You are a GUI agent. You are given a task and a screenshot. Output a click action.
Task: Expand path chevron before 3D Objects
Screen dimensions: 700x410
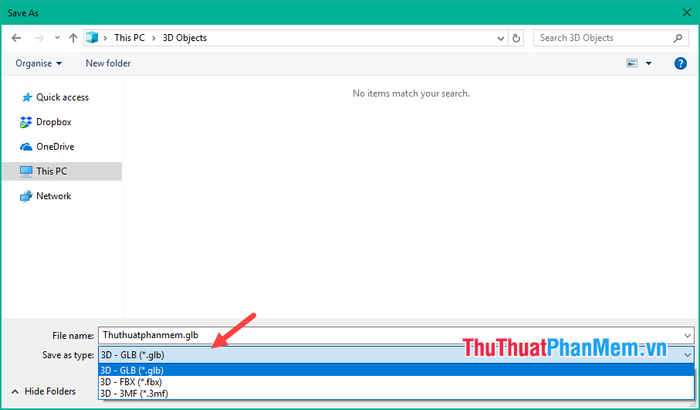click(x=154, y=38)
